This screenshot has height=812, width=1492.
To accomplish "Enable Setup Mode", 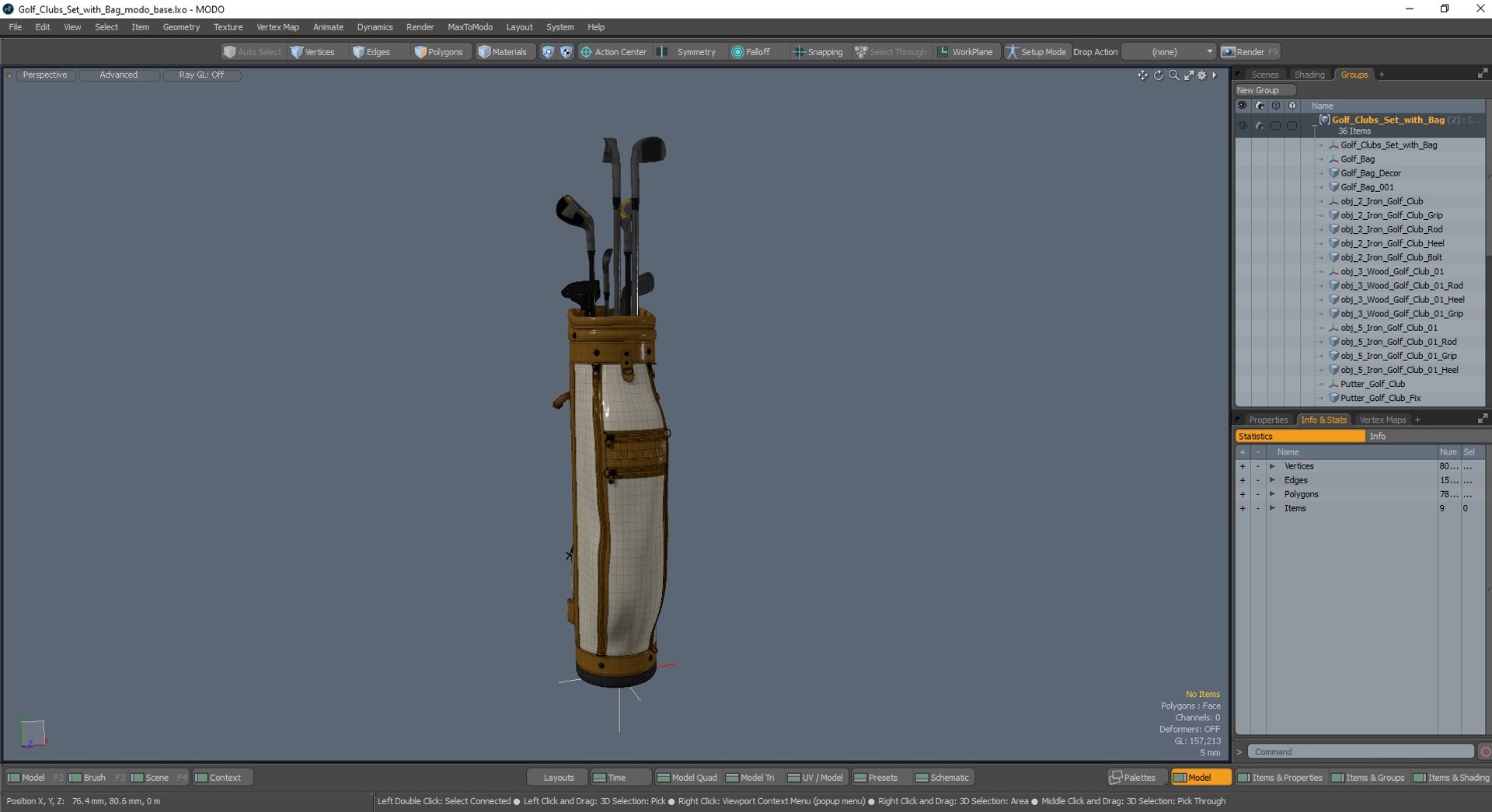I will [x=1037, y=52].
